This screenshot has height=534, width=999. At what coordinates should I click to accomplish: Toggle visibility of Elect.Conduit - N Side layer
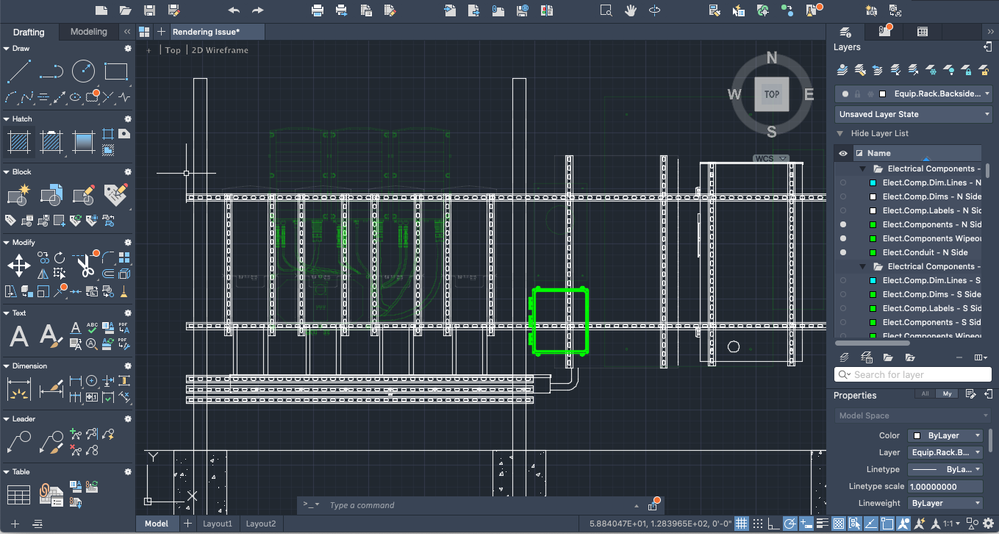[843, 253]
